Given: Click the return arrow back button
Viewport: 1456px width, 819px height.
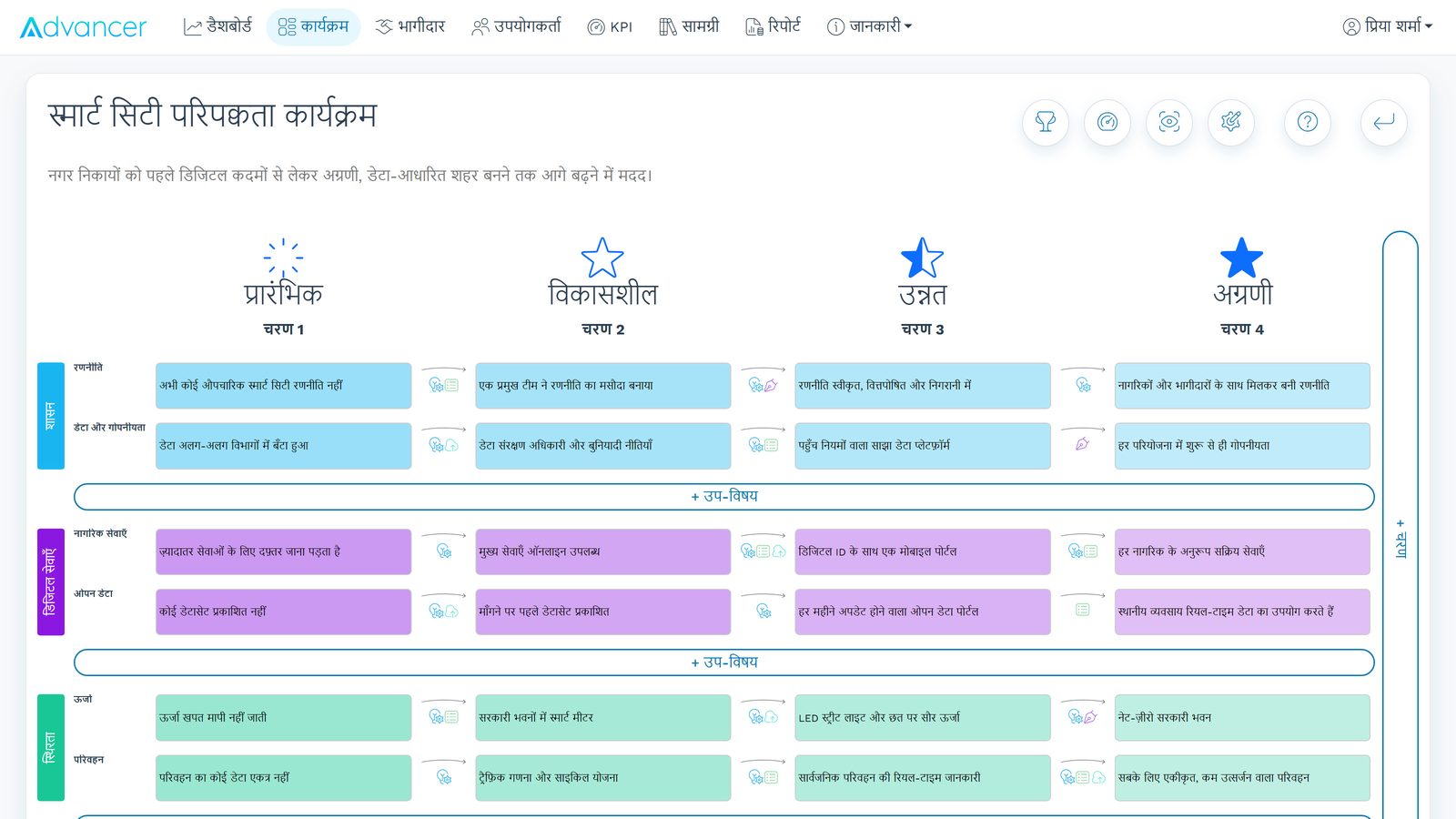Looking at the screenshot, I should click(x=1384, y=122).
